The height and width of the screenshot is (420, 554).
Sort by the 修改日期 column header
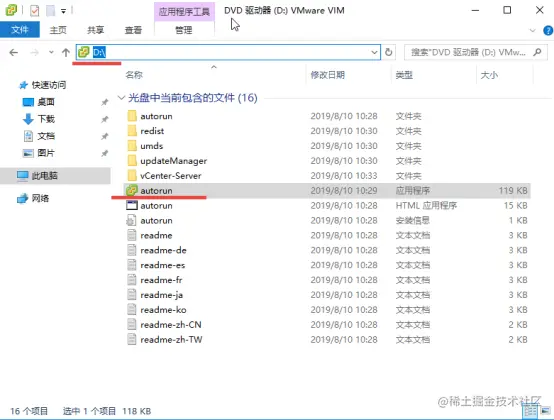(328, 75)
